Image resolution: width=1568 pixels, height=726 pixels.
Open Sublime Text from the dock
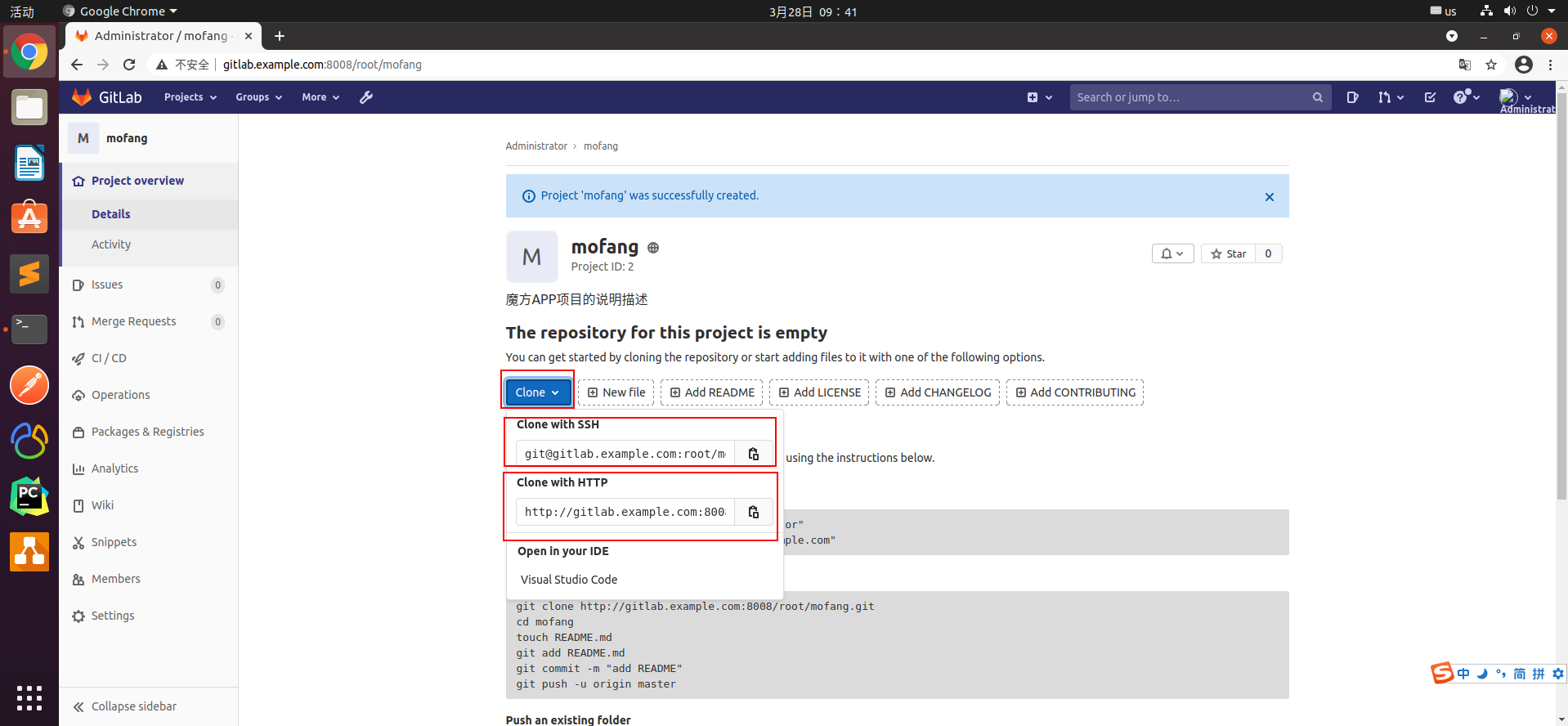(x=29, y=273)
